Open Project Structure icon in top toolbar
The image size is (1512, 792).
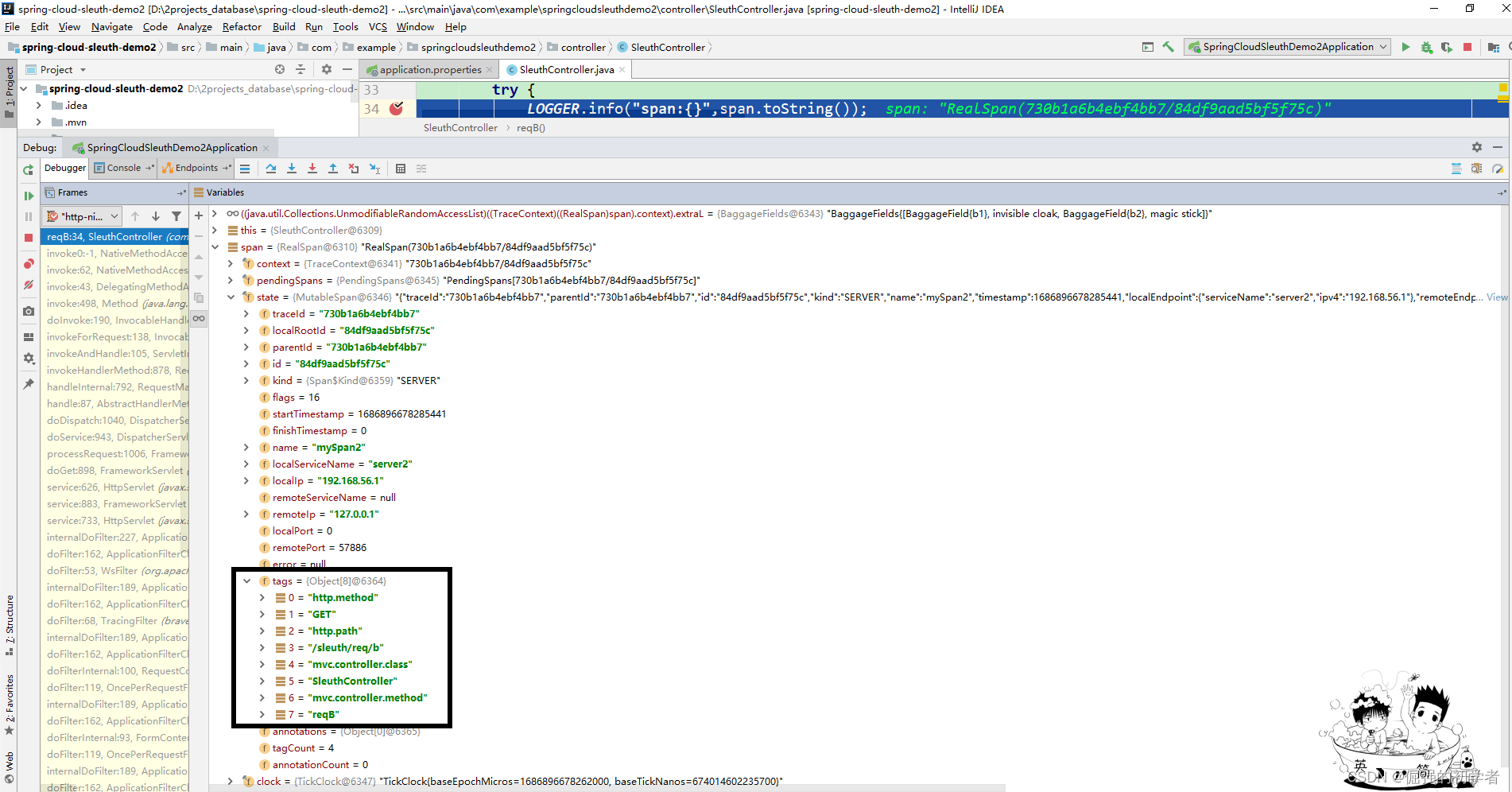point(1494,47)
